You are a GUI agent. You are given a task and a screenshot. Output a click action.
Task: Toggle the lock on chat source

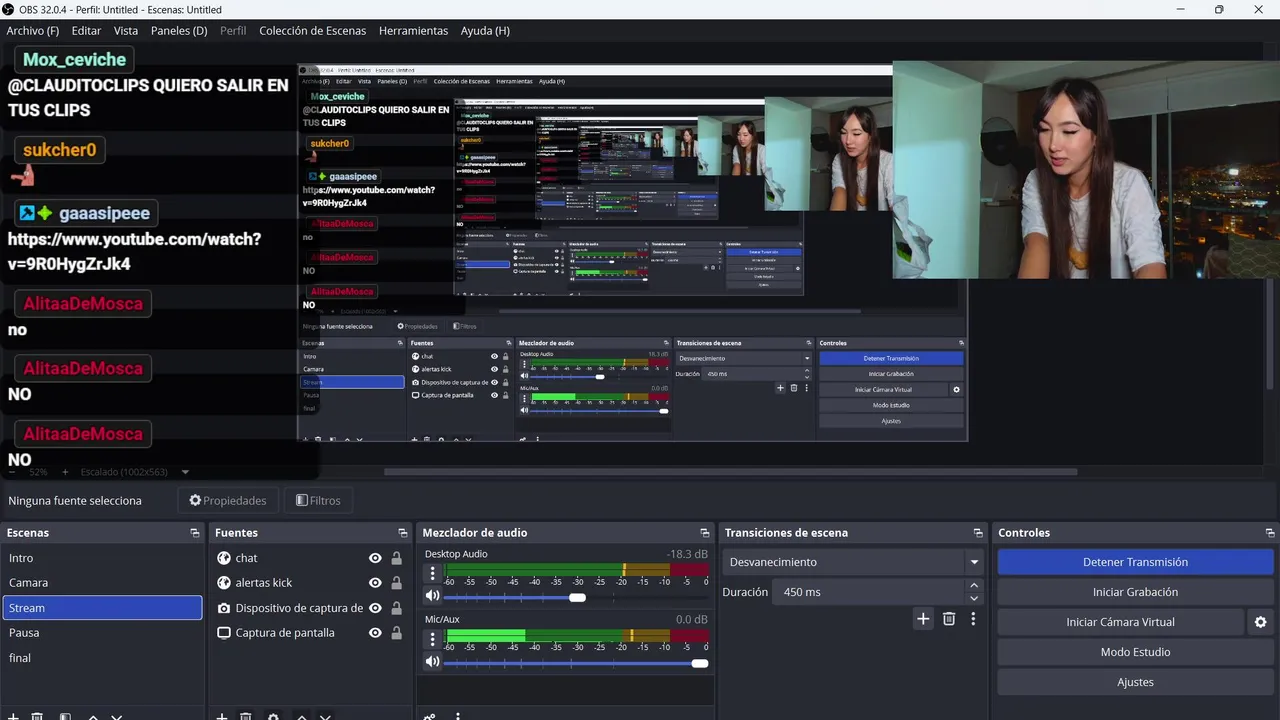[396, 558]
